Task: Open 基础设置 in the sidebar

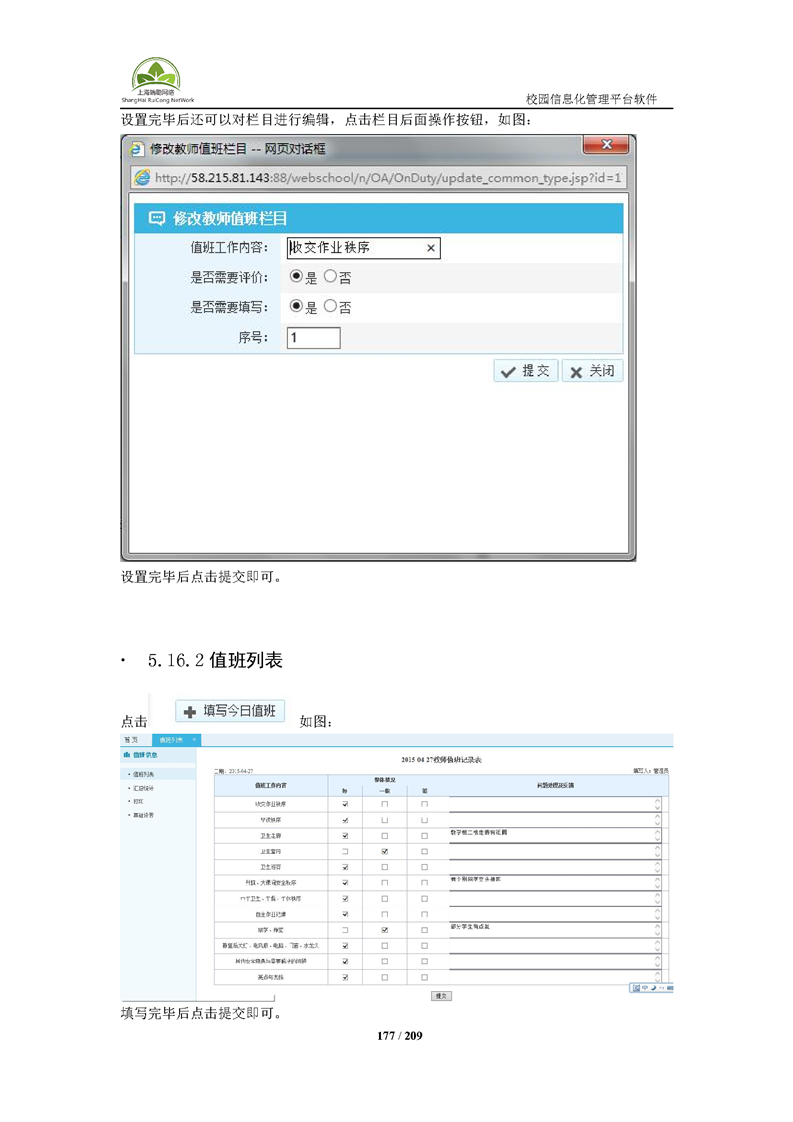Action: click(x=143, y=815)
